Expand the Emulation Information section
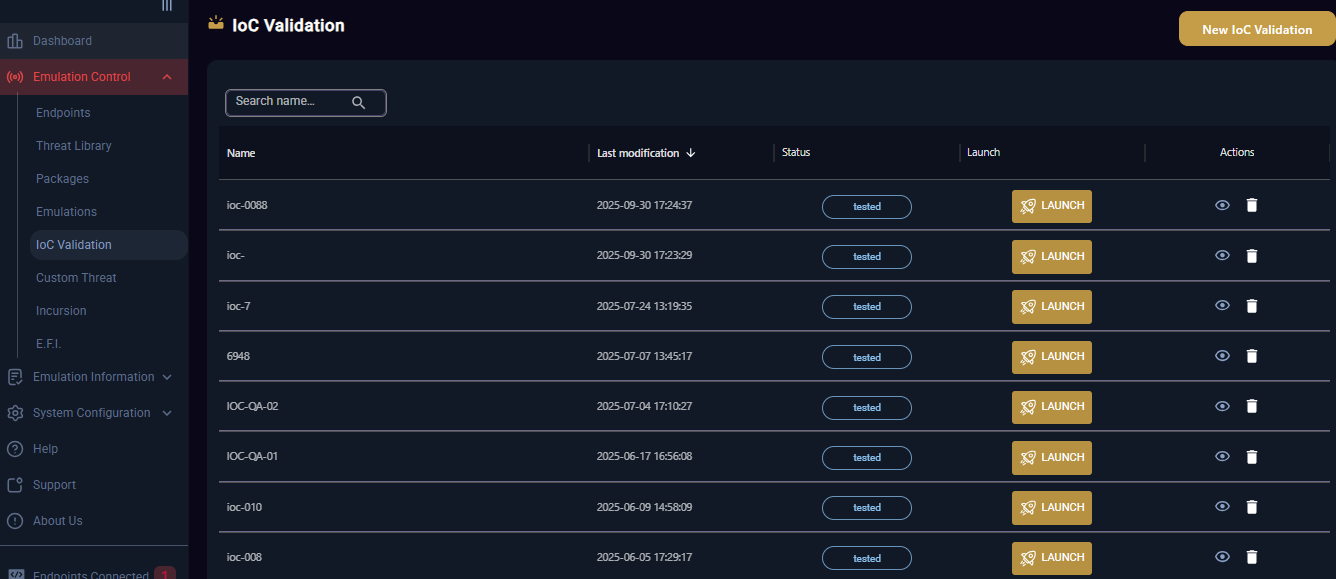This screenshot has width=1336, height=579. 167,377
